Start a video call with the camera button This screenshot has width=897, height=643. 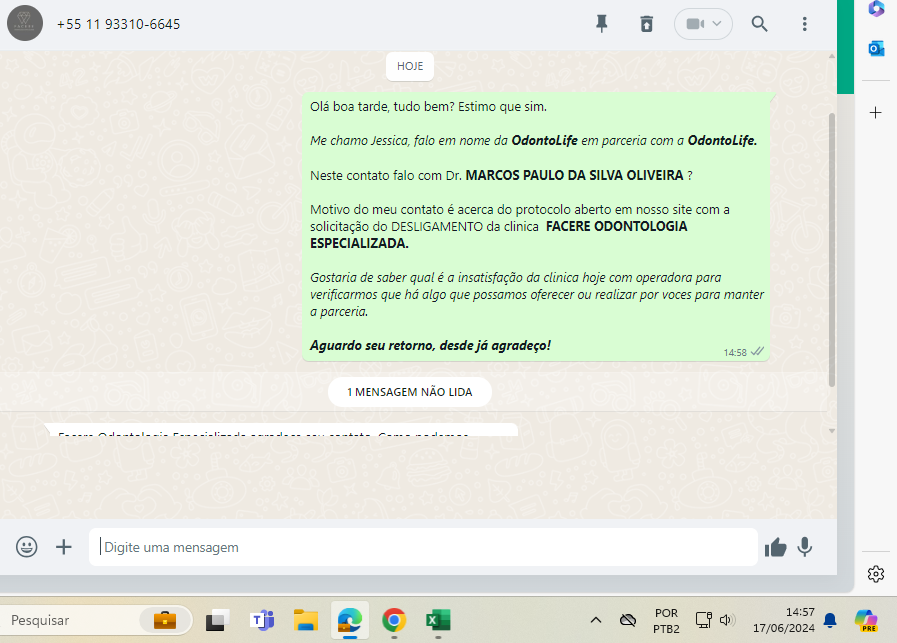point(695,24)
